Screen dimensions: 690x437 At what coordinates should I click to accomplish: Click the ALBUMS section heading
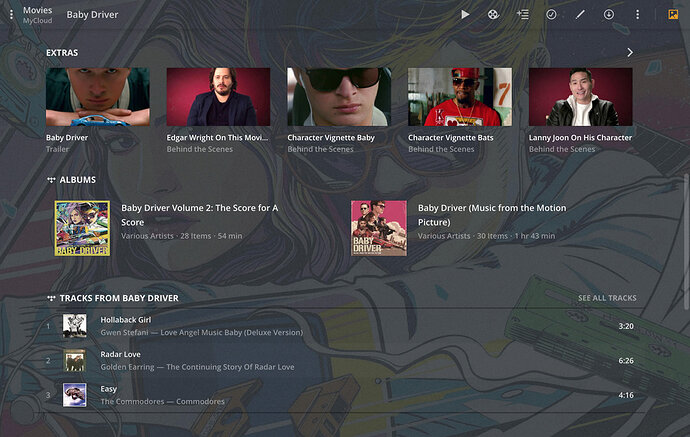click(x=77, y=180)
